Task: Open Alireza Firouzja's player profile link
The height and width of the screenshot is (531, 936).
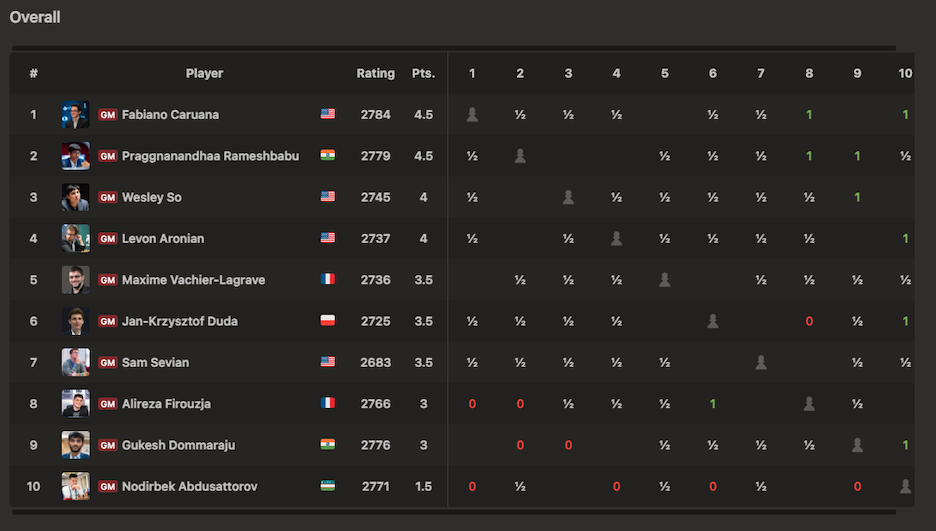Action: 166,404
